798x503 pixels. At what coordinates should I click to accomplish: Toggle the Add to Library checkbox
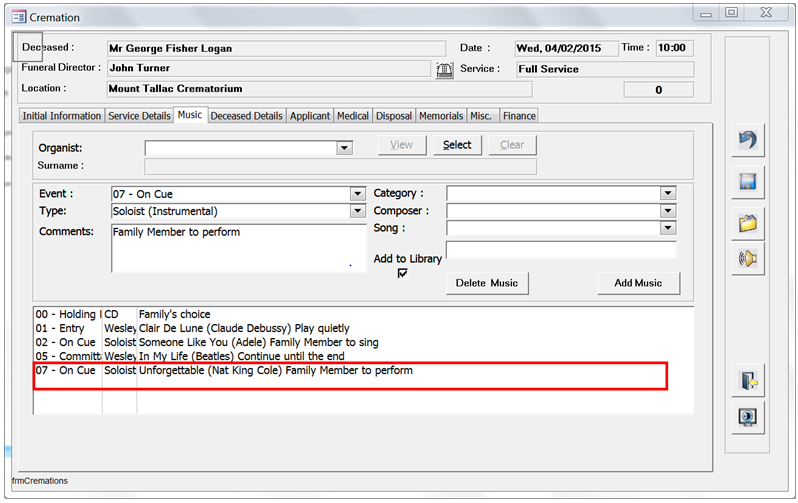click(403, 274)
